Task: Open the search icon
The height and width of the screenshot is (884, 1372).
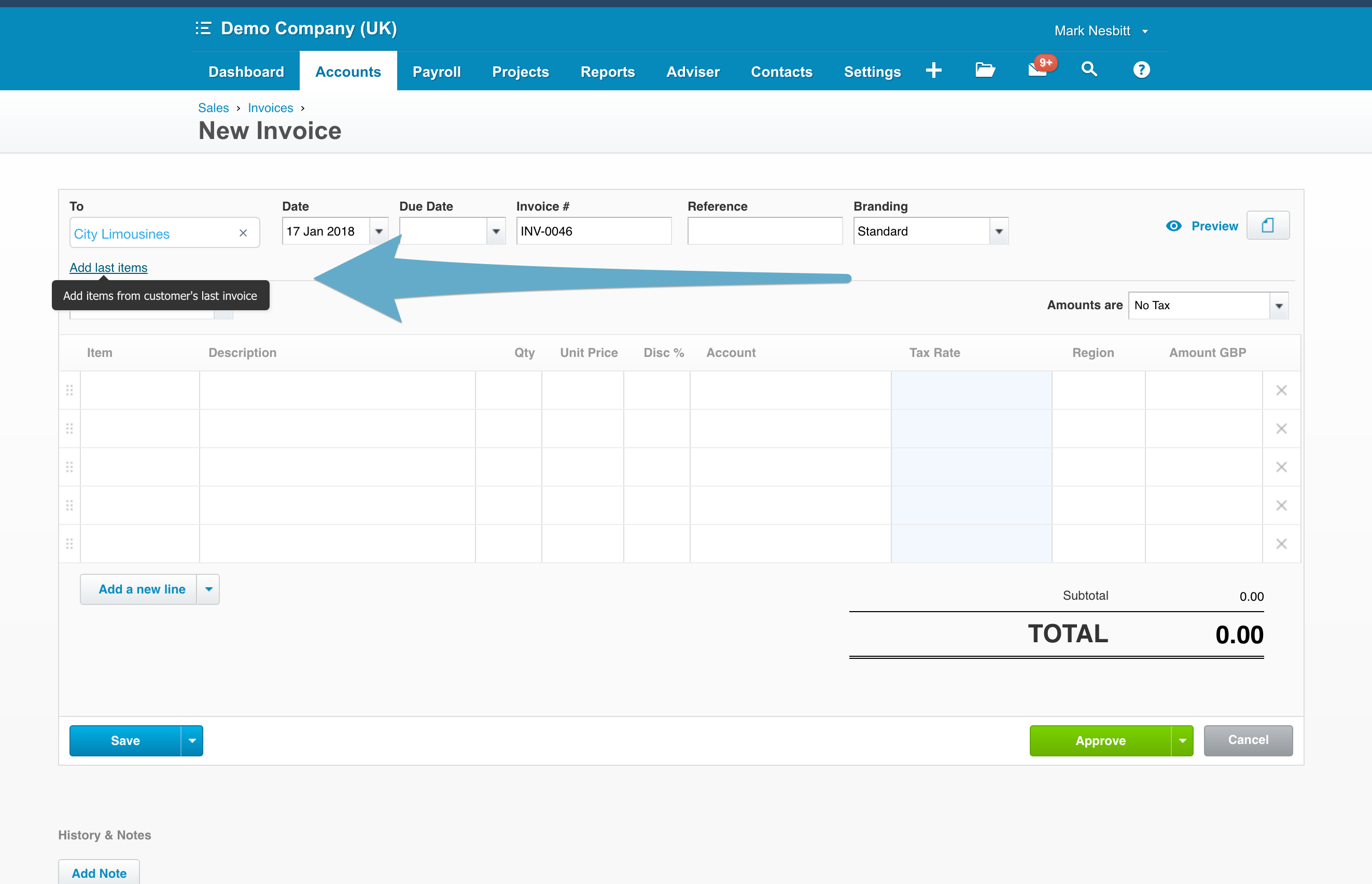Action: coord(1089,70)
